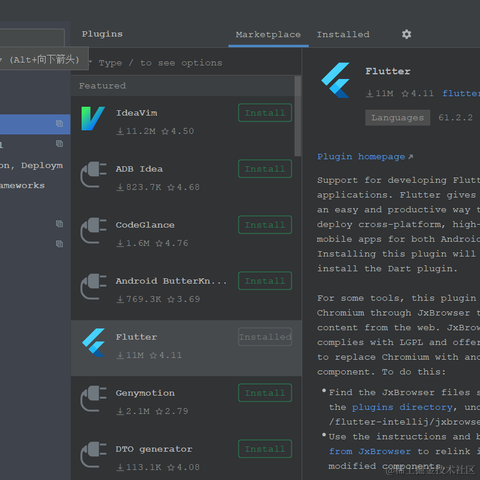Select the IdeaVim plugin logo

pyautogui.click(x=93, y=118)
